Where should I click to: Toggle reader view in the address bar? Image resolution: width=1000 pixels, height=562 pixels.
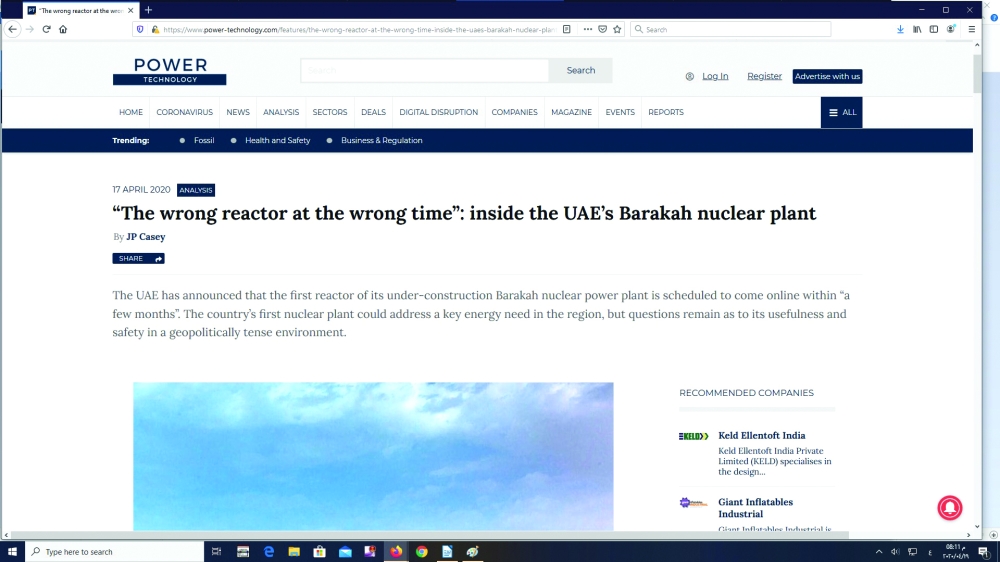coord(567,30)
